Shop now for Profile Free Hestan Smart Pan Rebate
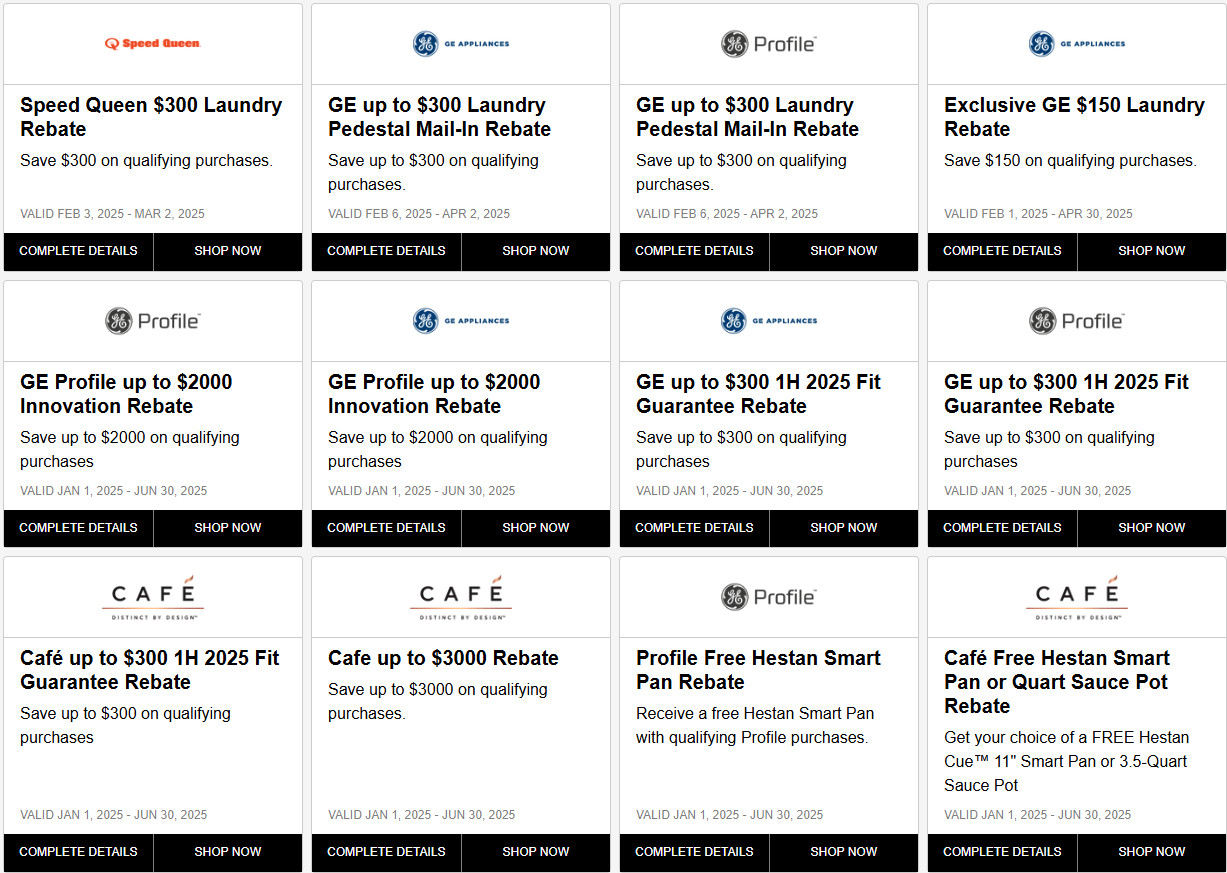 click(x=844, y=852)
